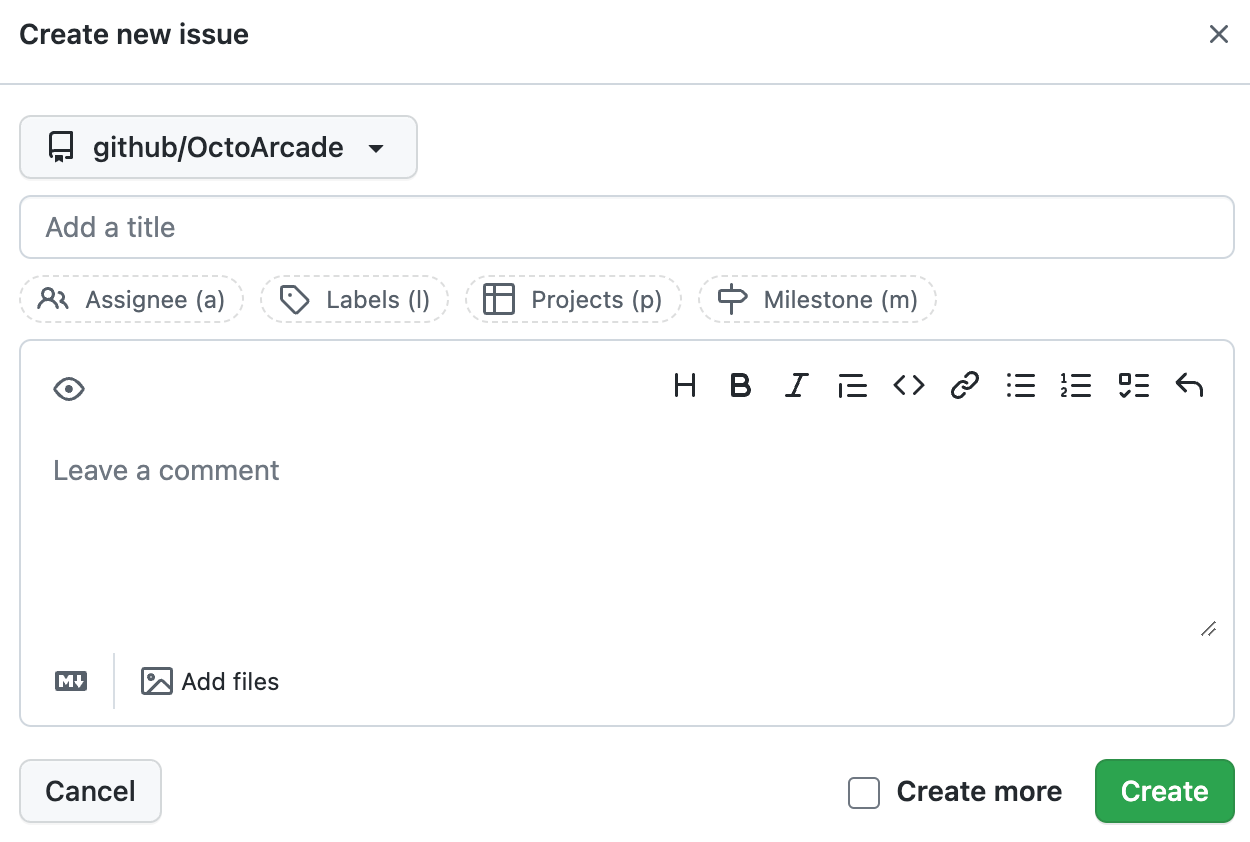
Task: Insert a task list
Action: click(1133, 386)
